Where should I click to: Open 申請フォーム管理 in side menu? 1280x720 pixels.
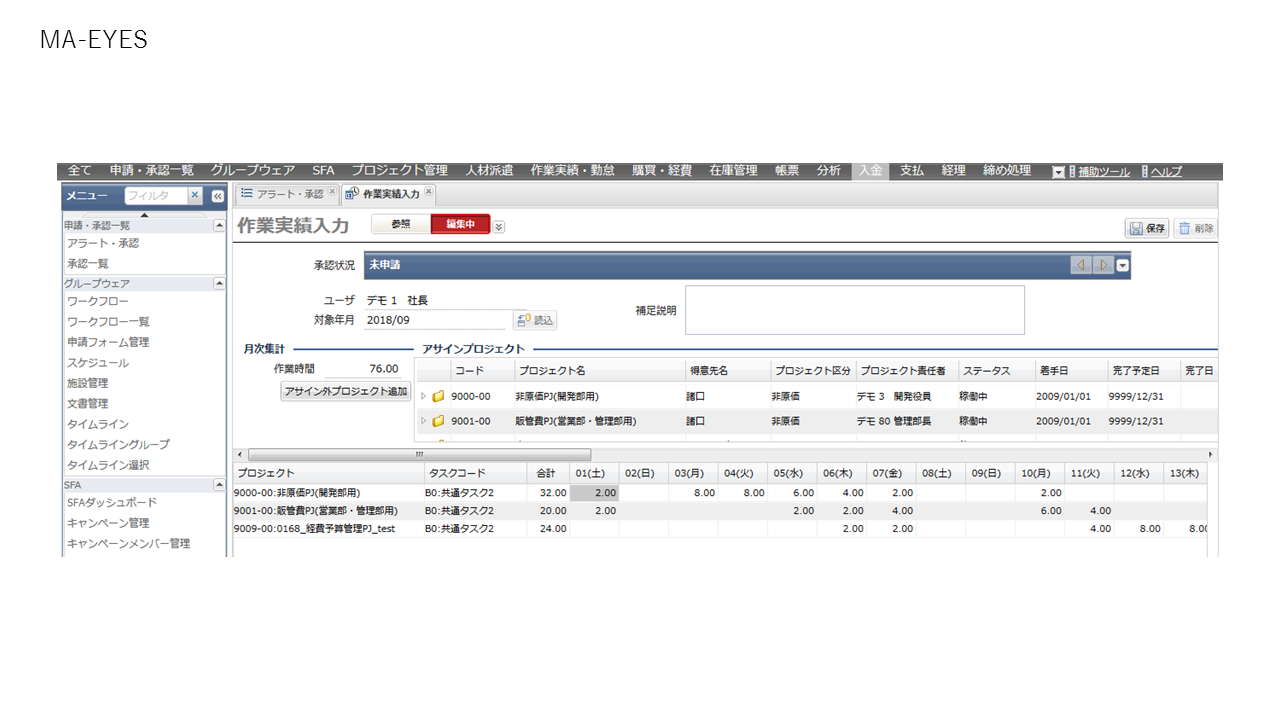click(108, 342)
